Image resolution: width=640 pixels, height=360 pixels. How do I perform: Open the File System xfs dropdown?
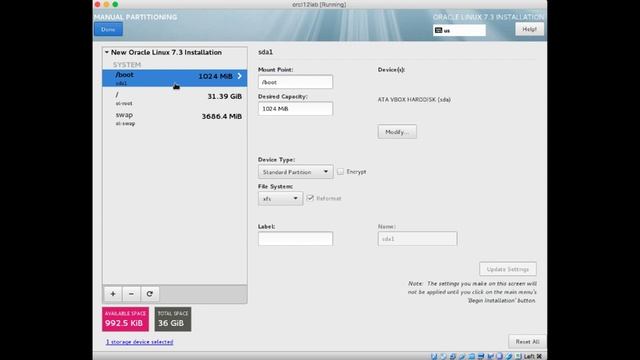coord(280,198)
